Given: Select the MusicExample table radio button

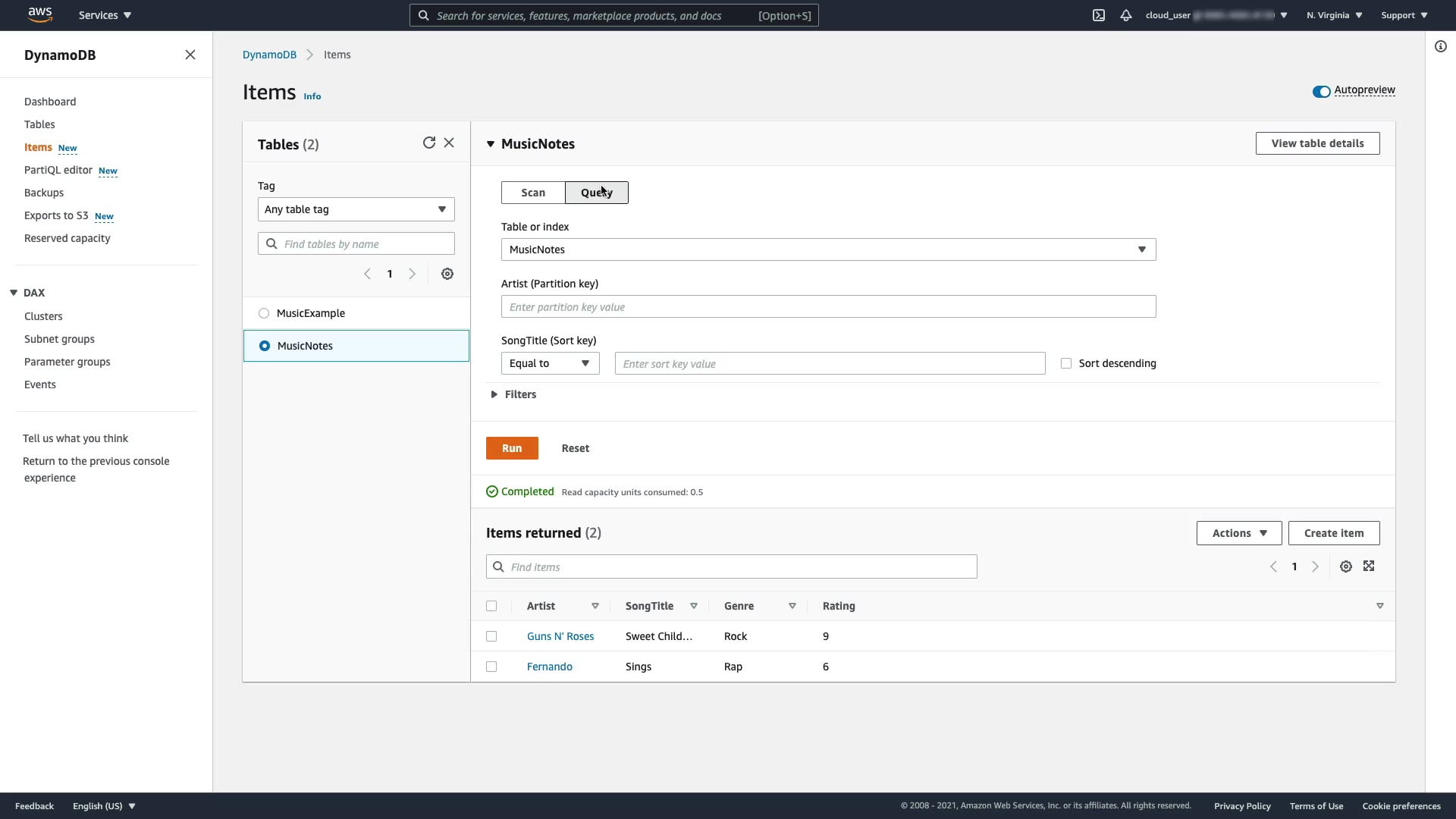Looking at the screenshot, I should (x=264, y=313).
